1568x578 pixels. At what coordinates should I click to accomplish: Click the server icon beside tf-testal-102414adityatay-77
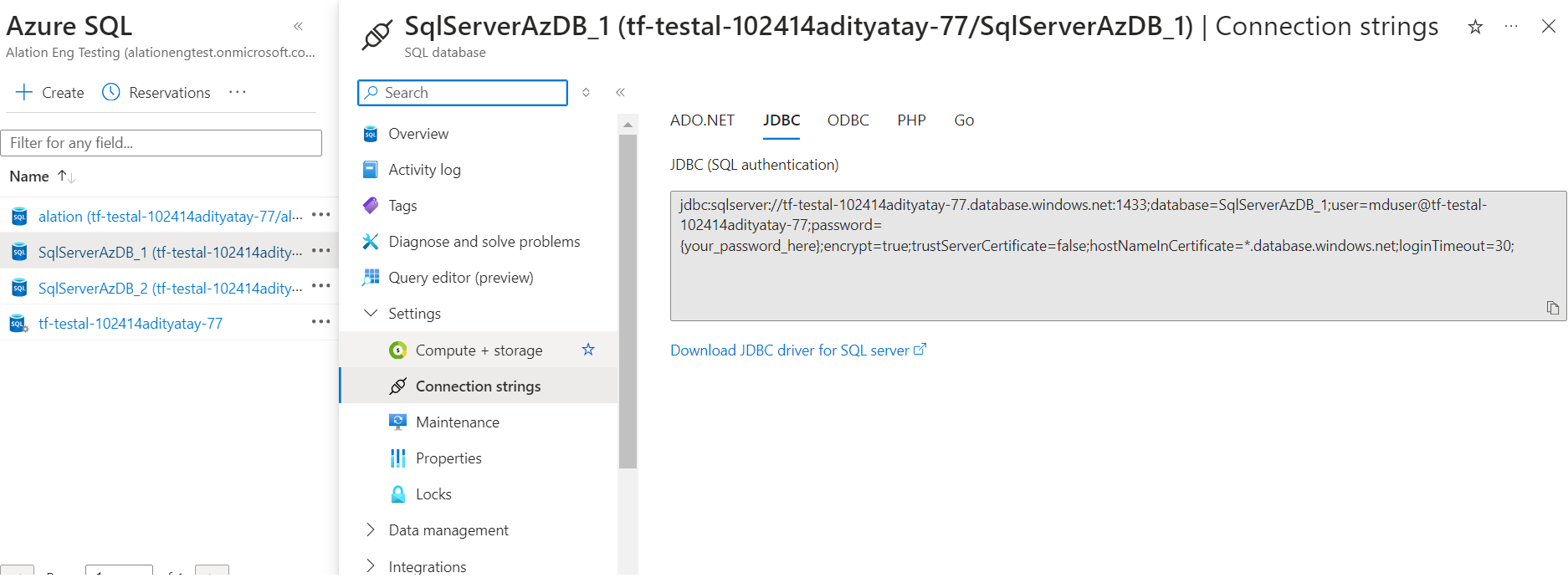point(18,324)
